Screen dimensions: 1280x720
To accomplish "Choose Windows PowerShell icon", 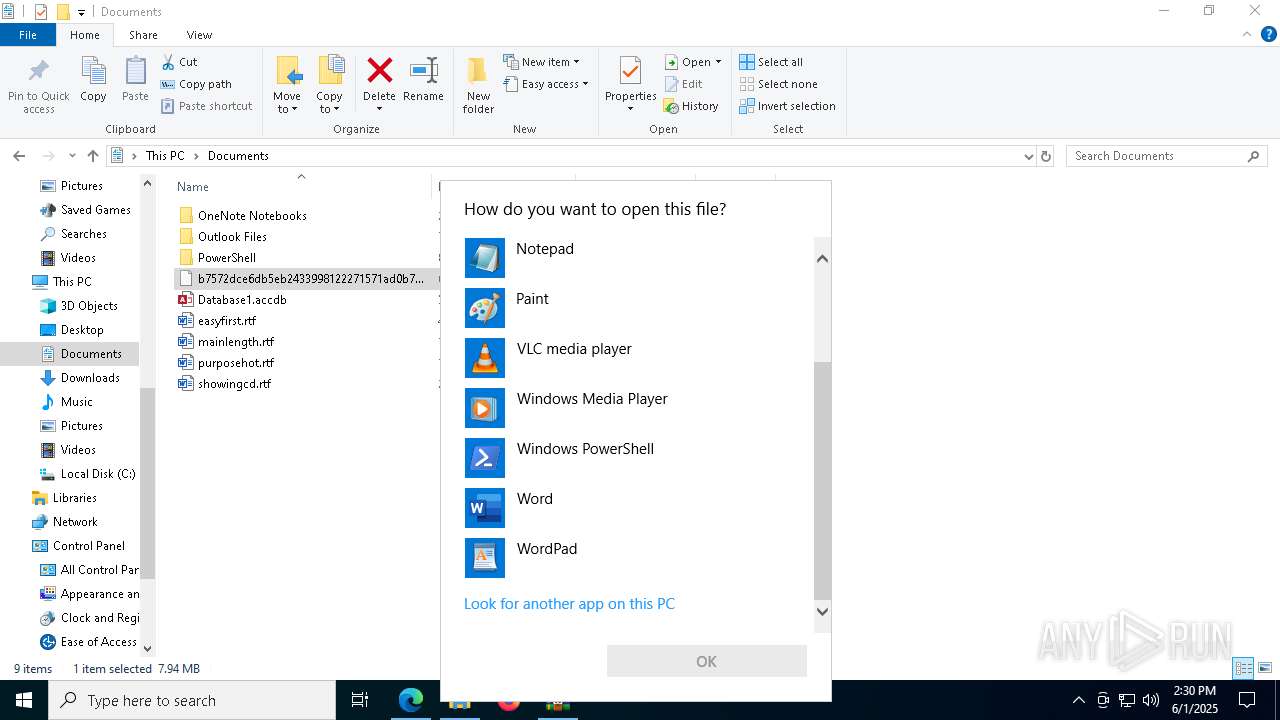I will [x=485, y=458].
